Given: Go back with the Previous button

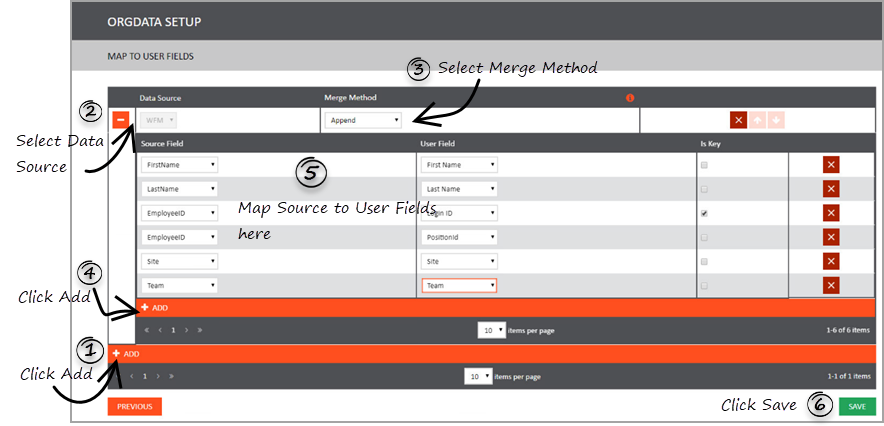Looking at the screenshot, I should coord(135,406).
